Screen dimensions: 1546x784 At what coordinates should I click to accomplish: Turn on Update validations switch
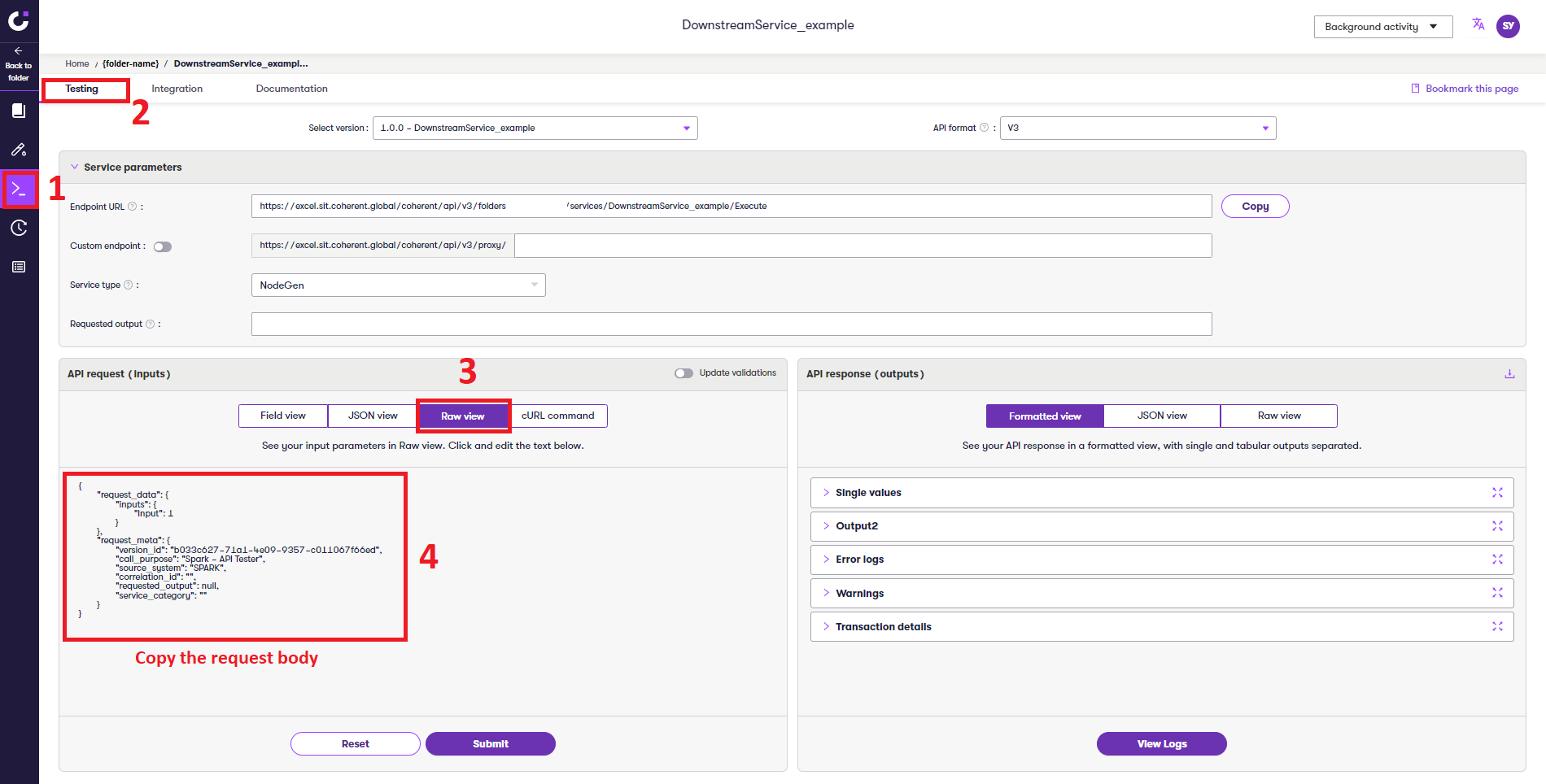(x=683, y=373)
